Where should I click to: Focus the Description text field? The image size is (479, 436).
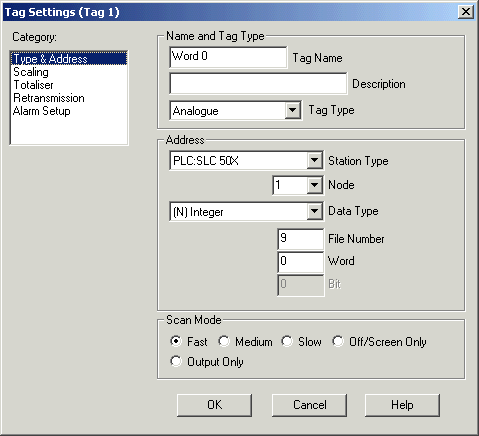[258, 83]
